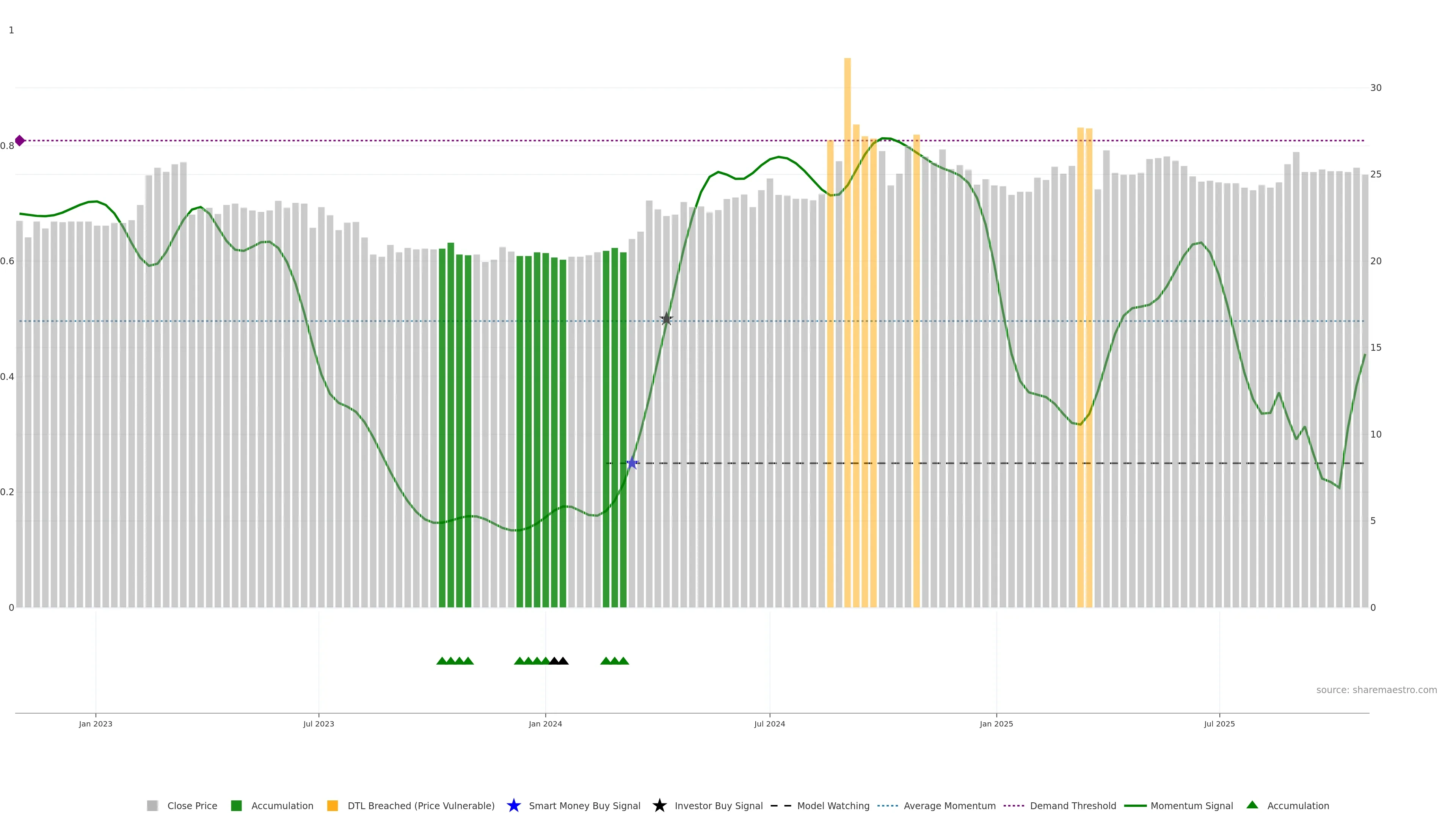Click the black triangle markers near Jan 2024
1456x819 pixels.
tap(559, 661)
